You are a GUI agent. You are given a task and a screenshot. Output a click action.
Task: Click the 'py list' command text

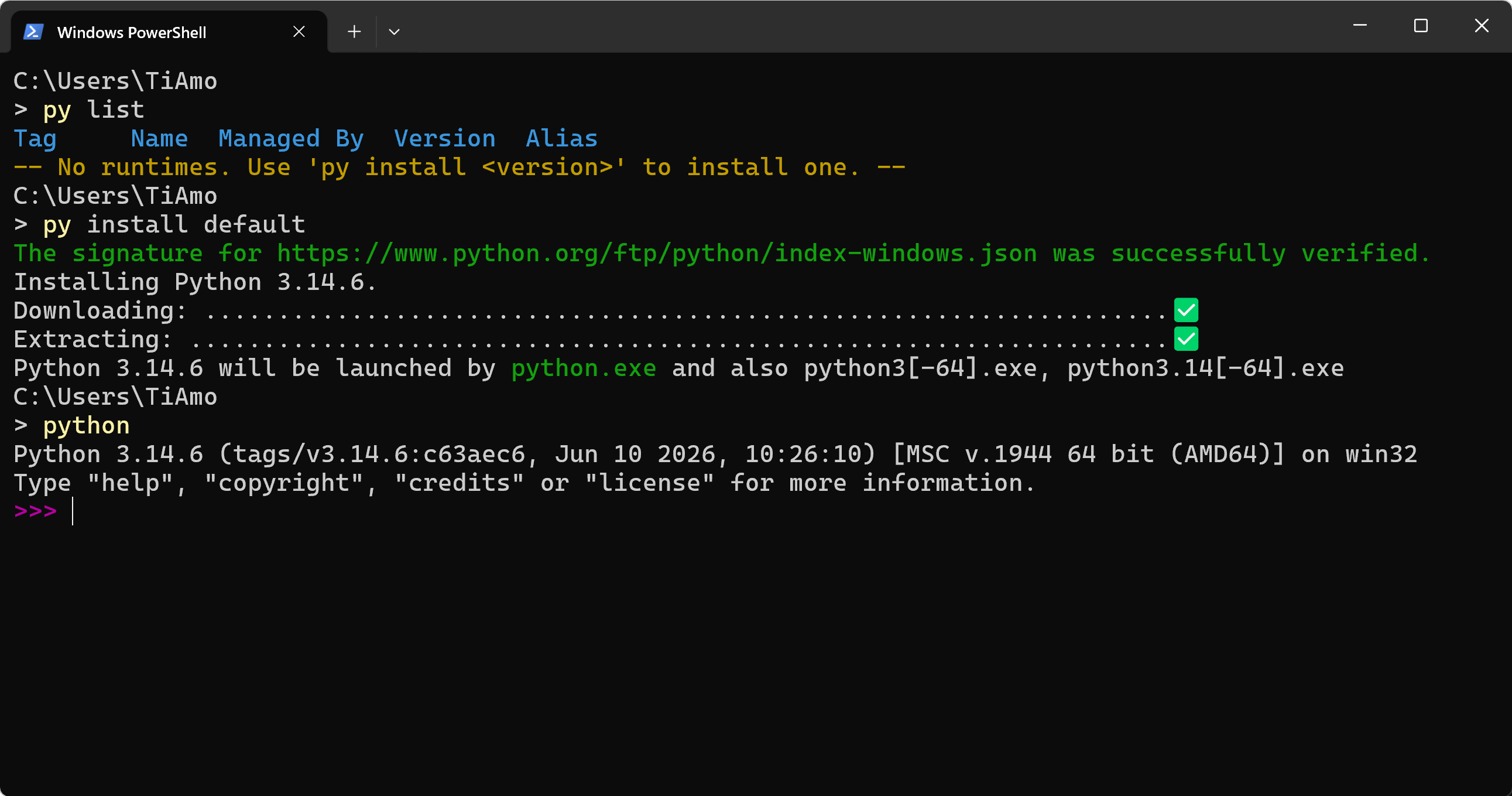93,110
